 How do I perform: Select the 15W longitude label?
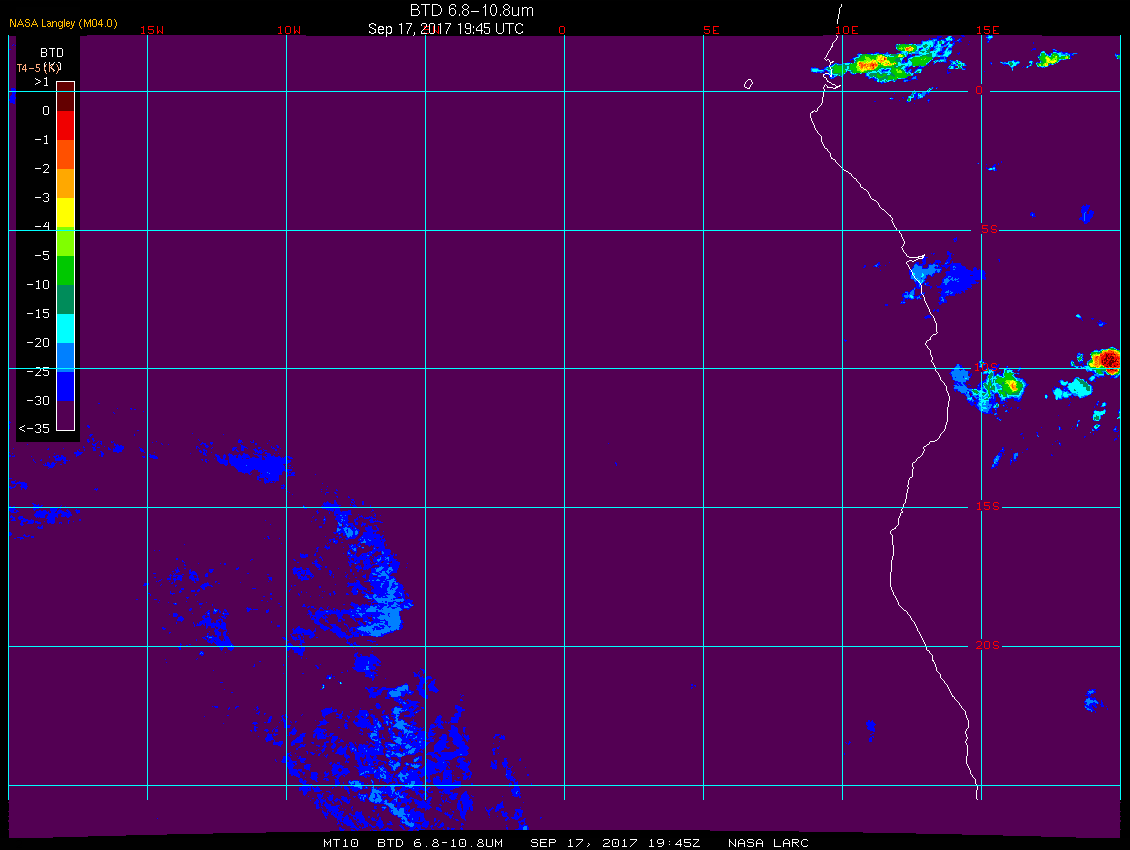click(x=151, y=30)
